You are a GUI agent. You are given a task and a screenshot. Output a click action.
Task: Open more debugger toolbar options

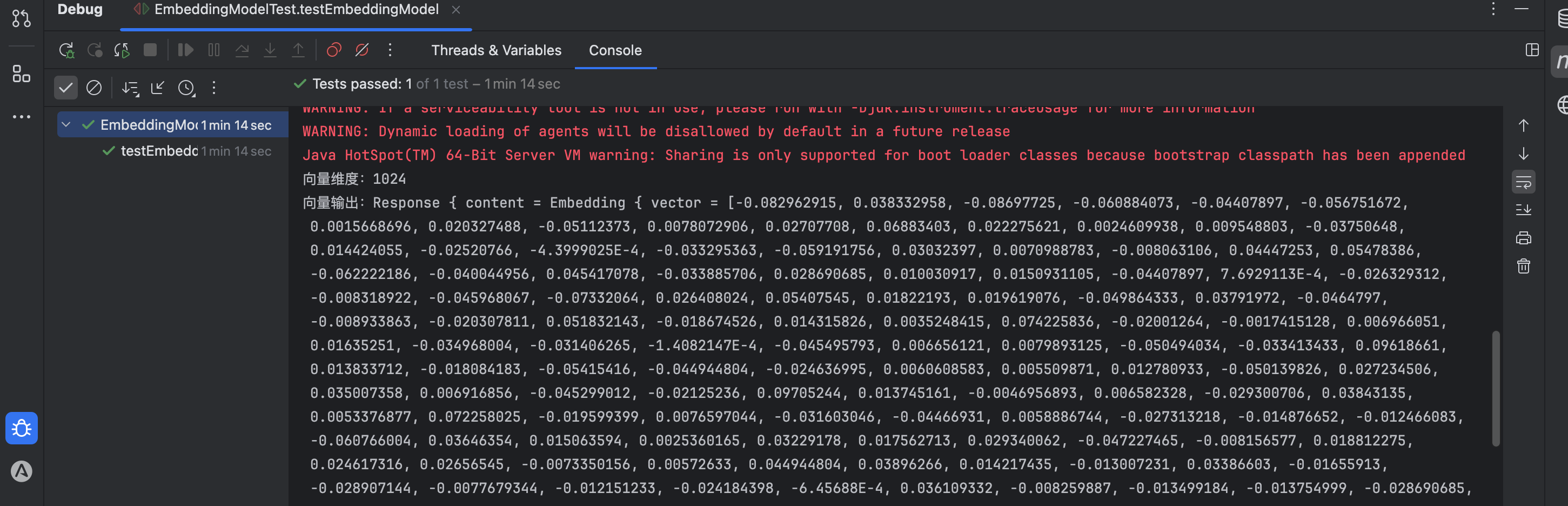pyautogui.click(x=390, y=50)
